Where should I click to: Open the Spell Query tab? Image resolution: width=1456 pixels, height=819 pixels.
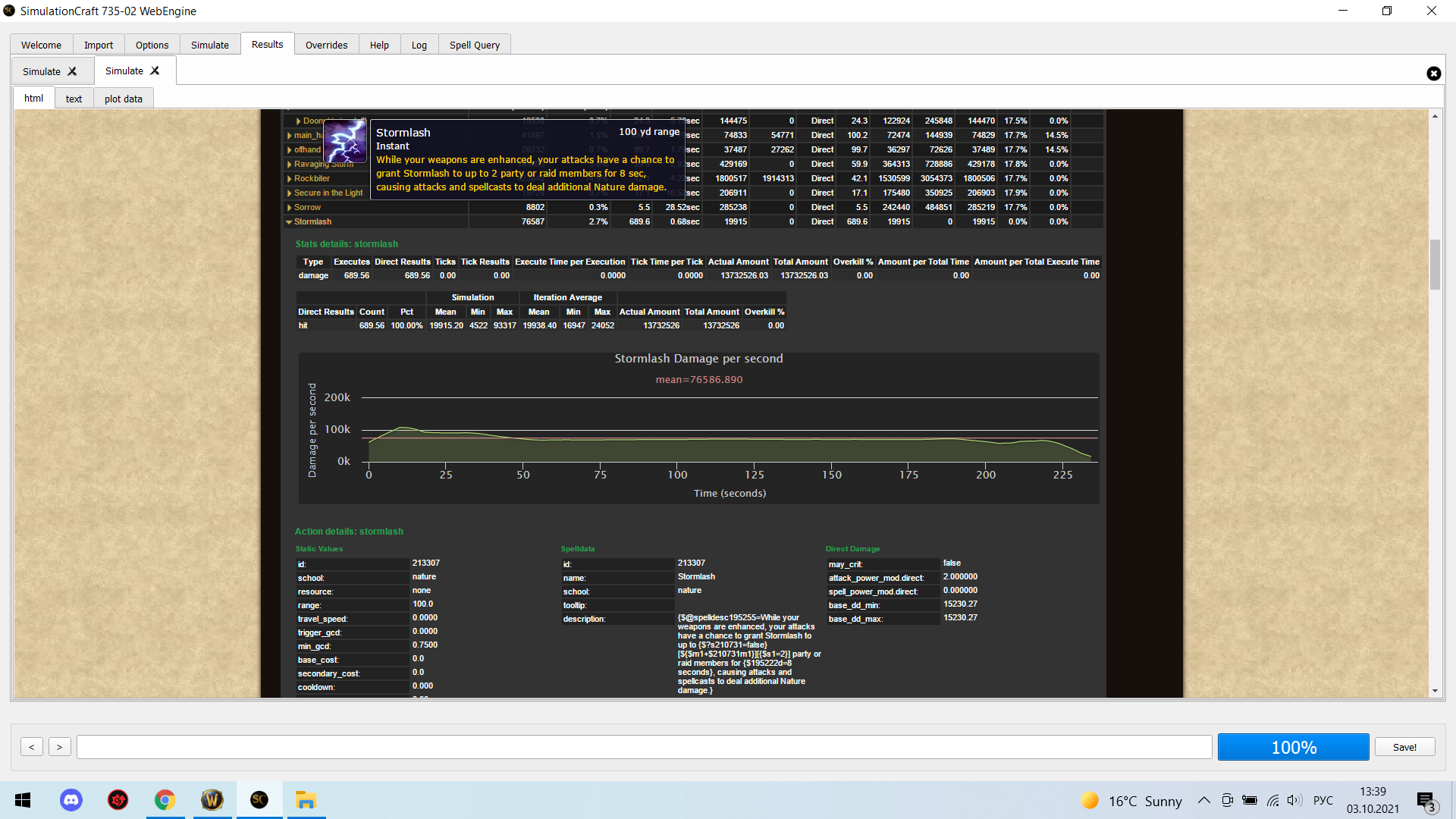[x=474, y=45]
